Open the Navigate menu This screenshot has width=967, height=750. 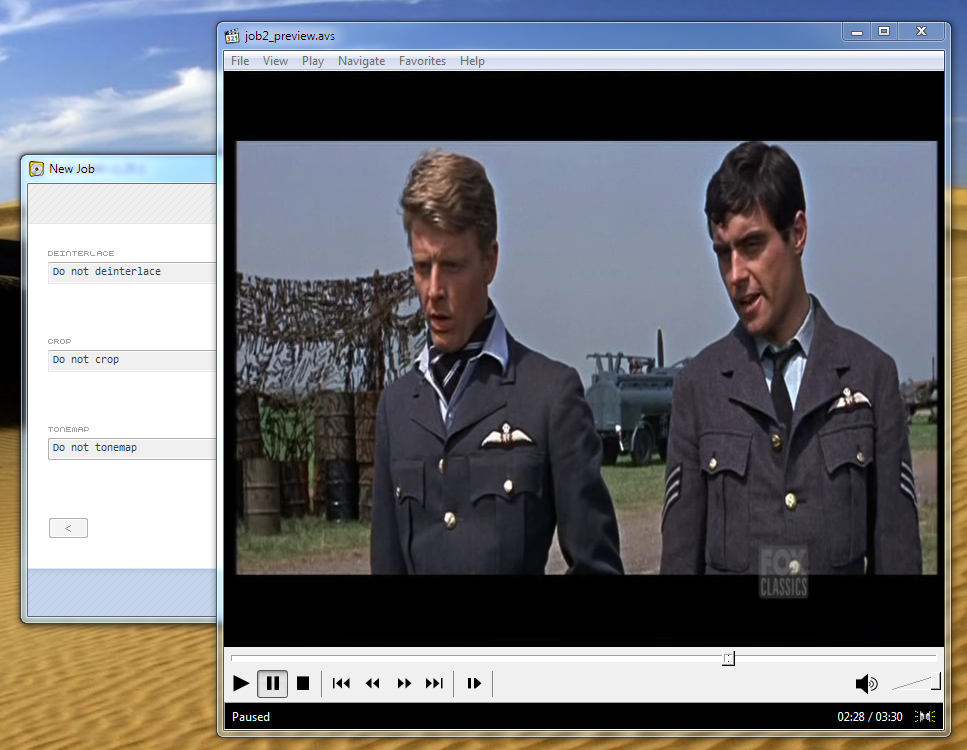[x=361, y=61]
